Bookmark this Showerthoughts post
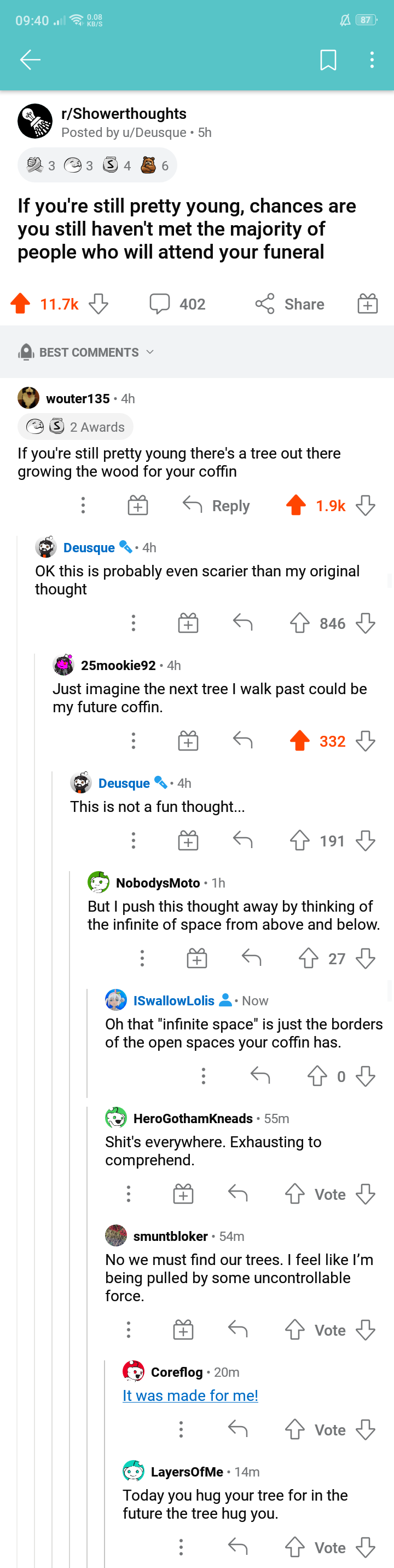This screenshot has height=1568, width=394. coord(328,60)
